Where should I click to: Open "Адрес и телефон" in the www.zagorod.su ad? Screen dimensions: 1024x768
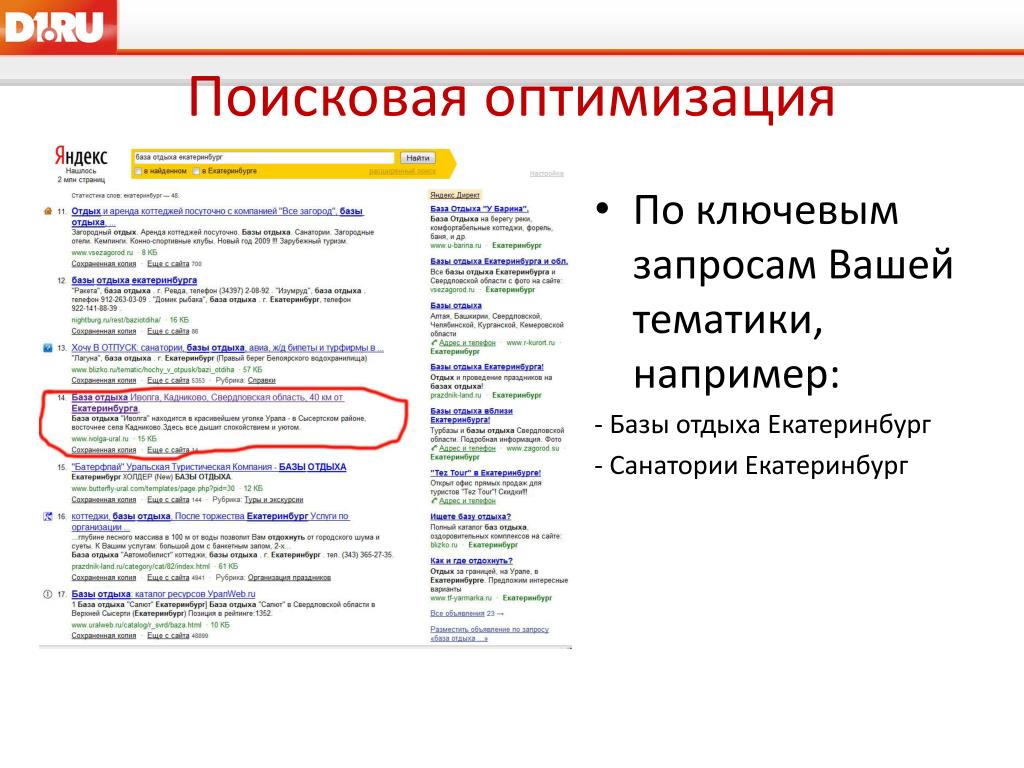(467, 449)
